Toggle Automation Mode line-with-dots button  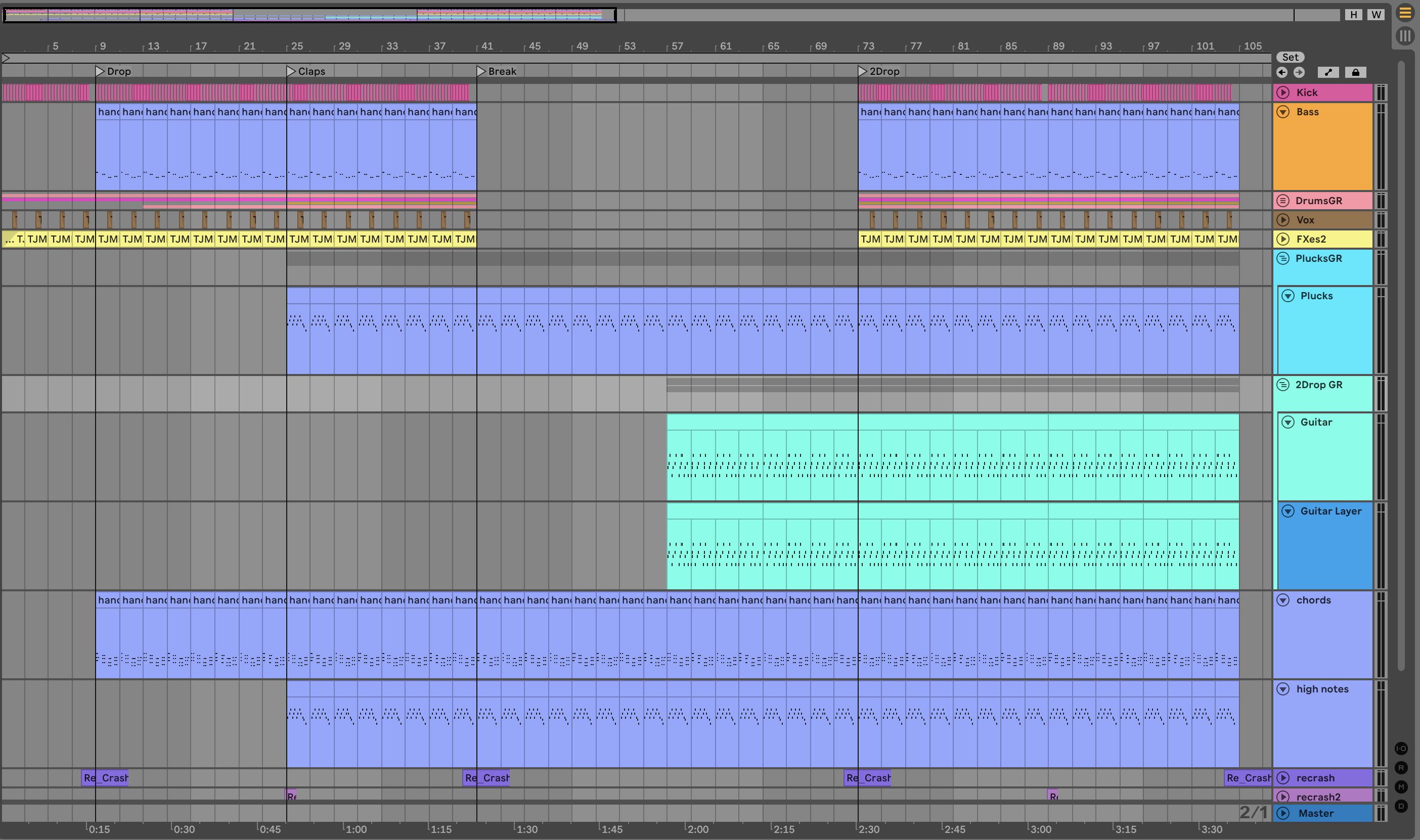(x=1328, y=72)
